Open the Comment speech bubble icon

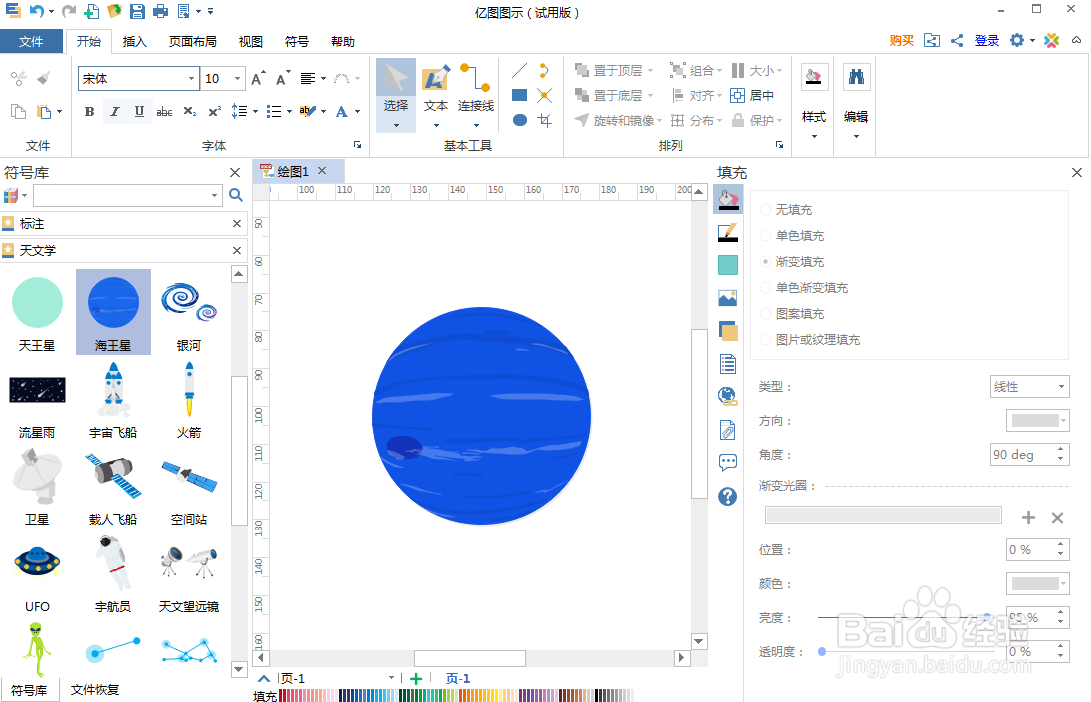tap(728, 462)
